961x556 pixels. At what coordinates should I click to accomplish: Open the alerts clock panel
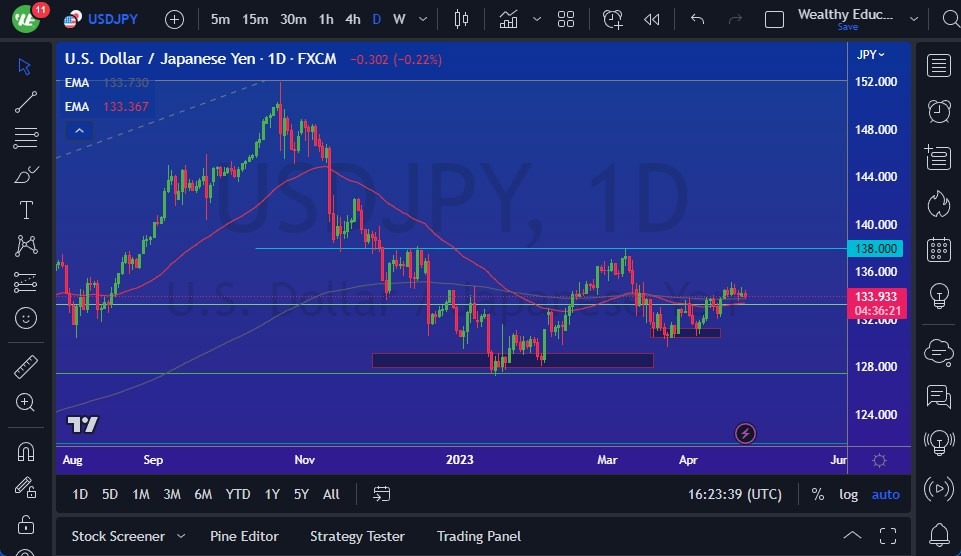tap(938, 112)
